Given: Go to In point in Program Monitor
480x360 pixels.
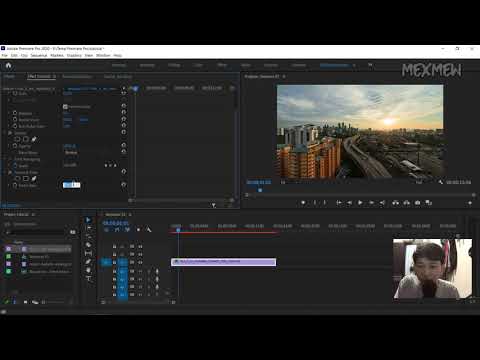Looking at the screenshot, I should tap(339, 203).
